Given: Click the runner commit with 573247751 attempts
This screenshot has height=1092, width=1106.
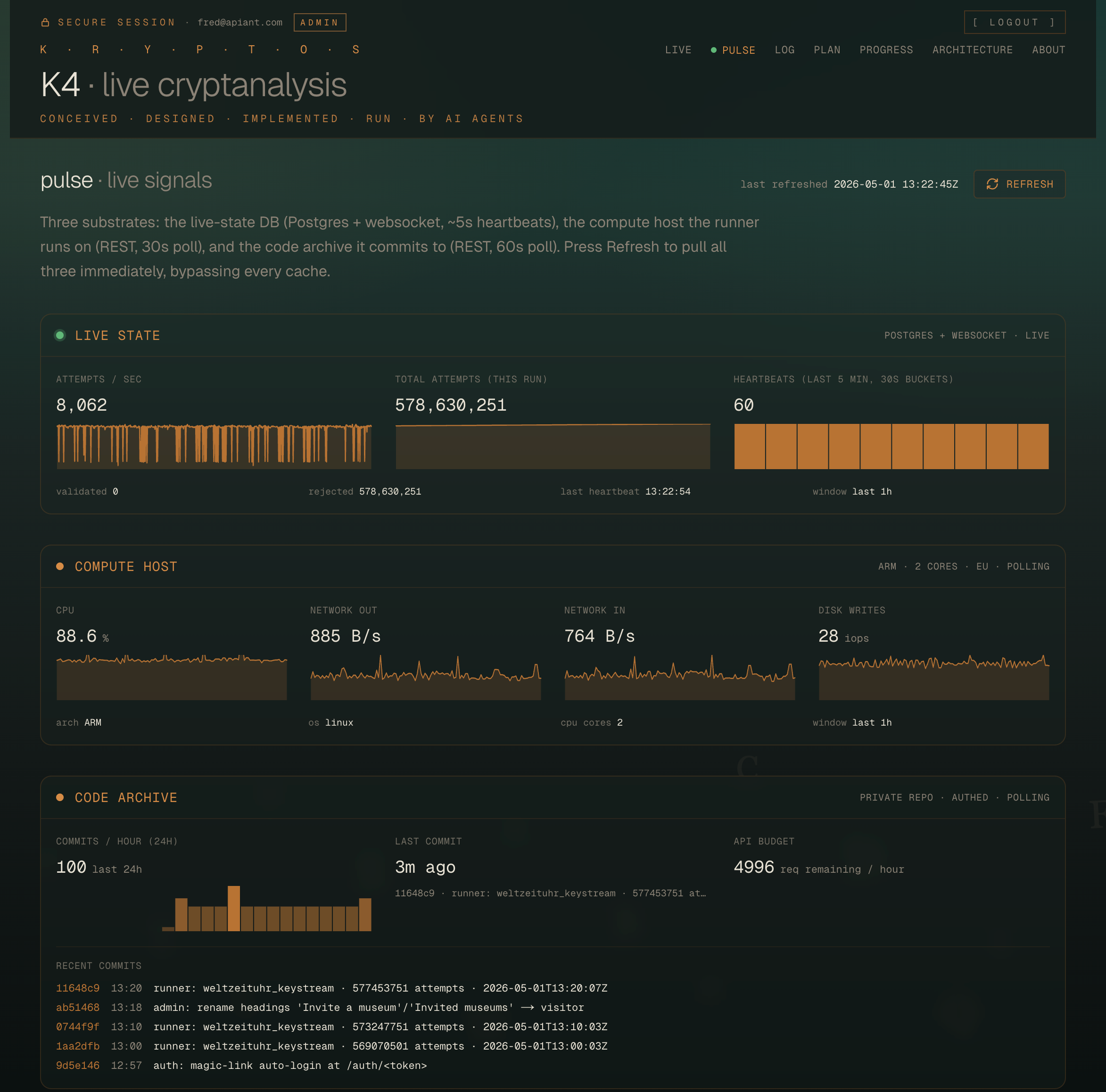Looking at the screenshot, I should [x=380, y=1027].
